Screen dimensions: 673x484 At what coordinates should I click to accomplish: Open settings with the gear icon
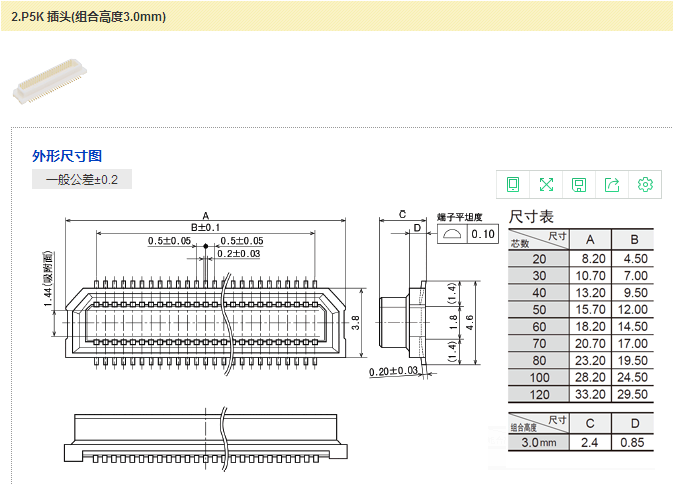click(645, 184)
